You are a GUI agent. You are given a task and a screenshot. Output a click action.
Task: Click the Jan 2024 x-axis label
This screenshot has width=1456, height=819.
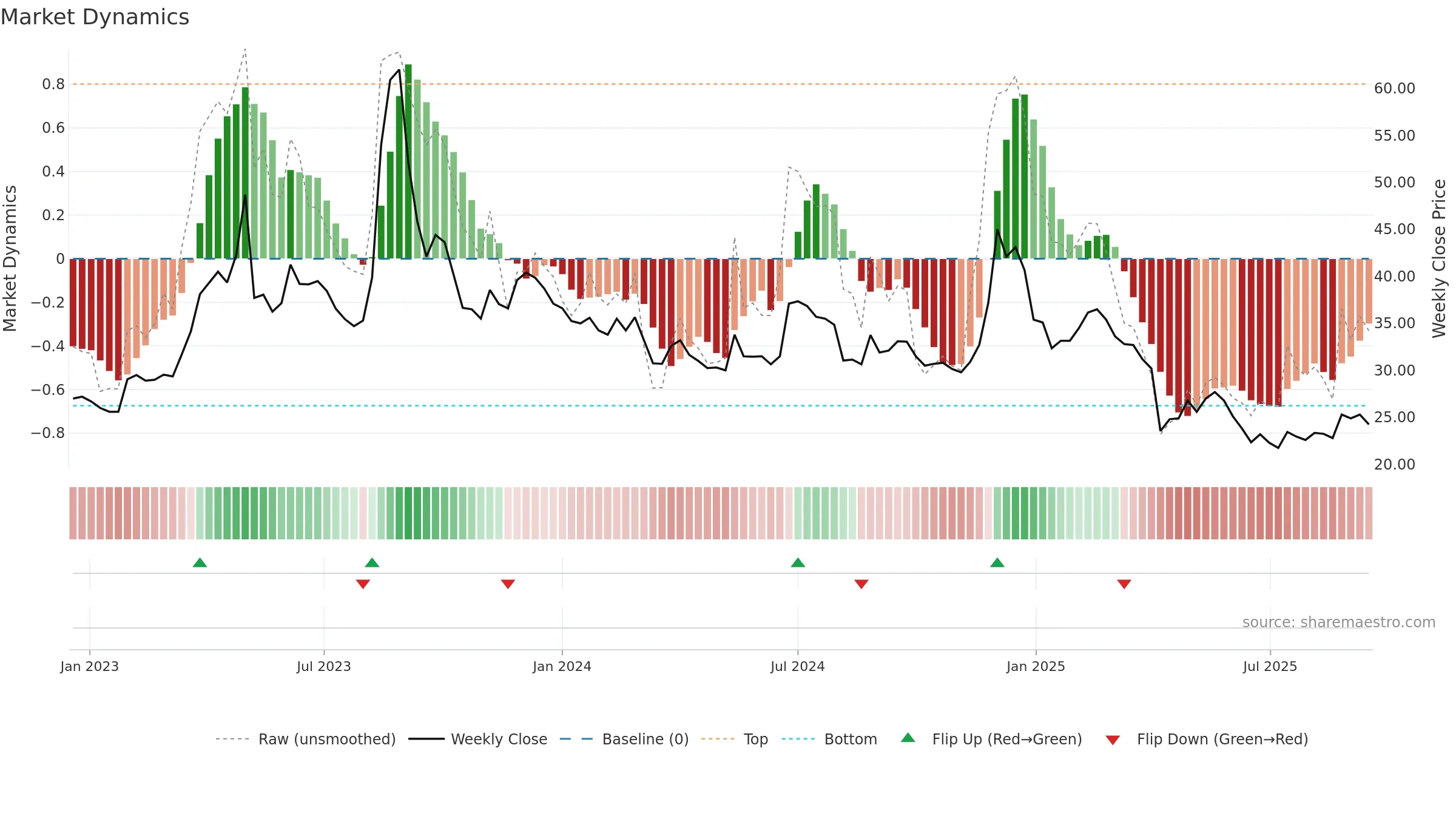pos(562,666)
